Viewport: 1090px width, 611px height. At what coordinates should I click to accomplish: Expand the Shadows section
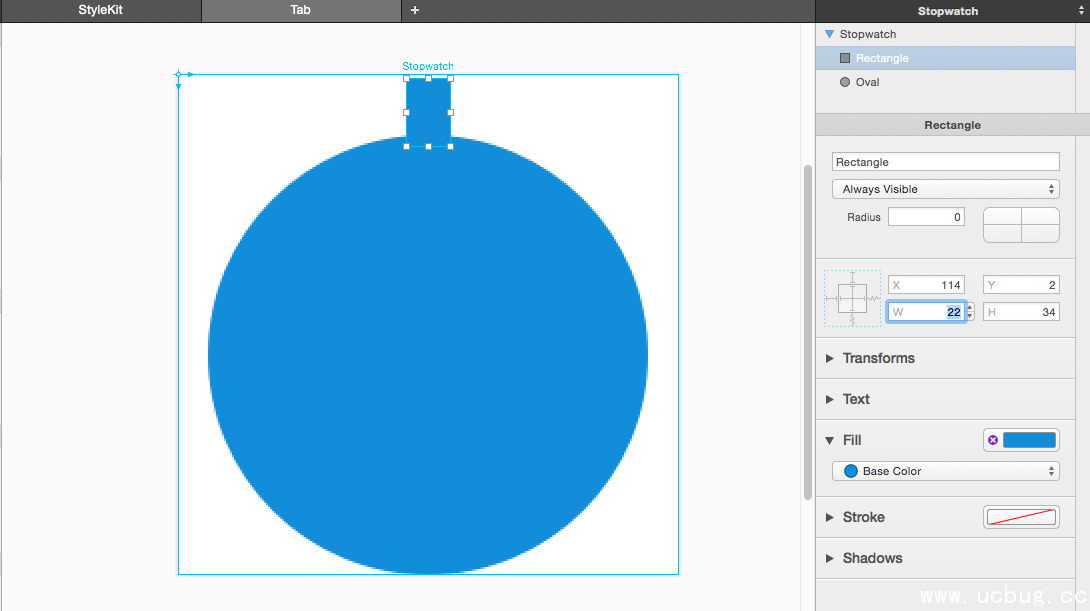(829, 559)
